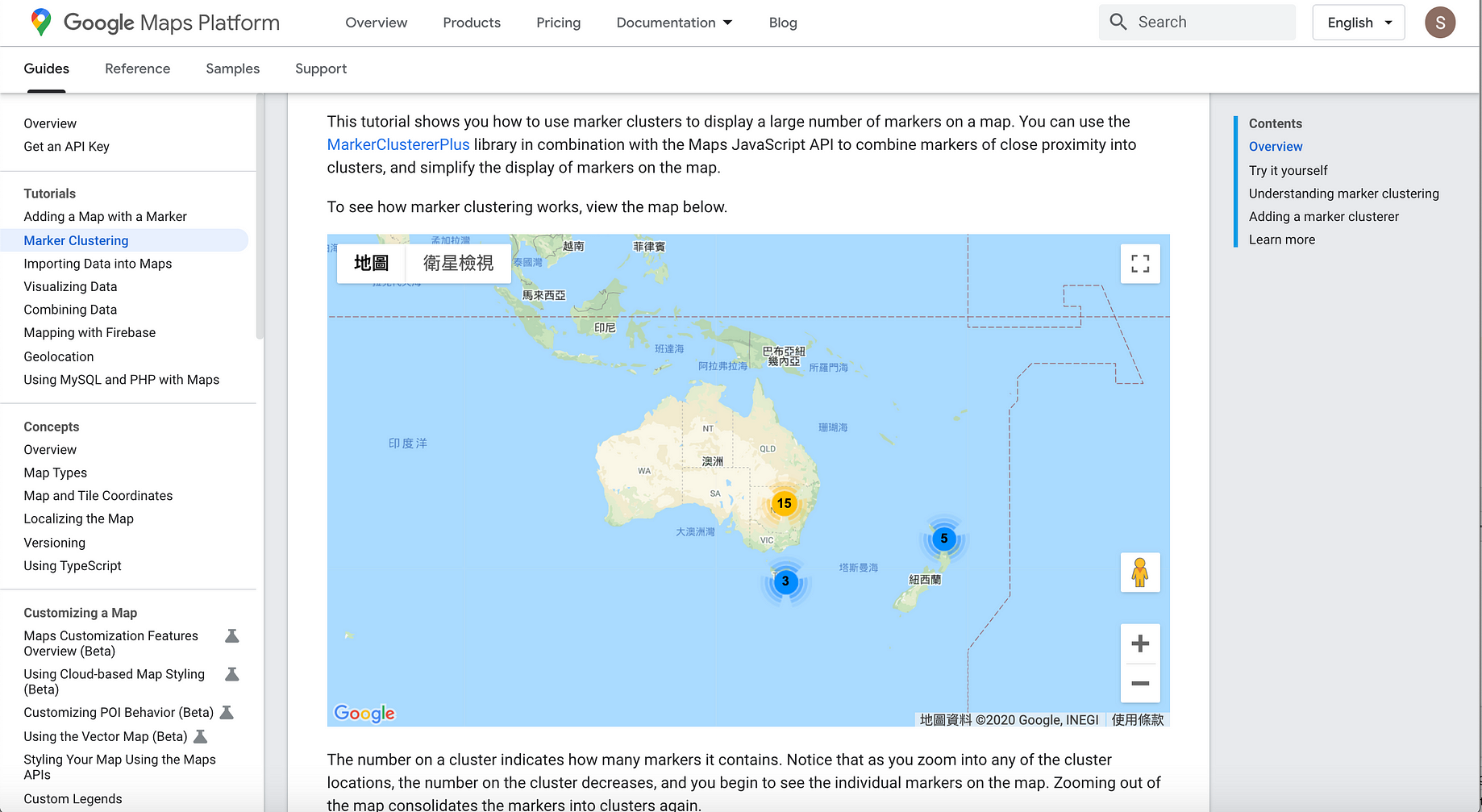This screenshot has width=1482, height=812.
Task: Select the Samples tab
Action: pos(233,69)
